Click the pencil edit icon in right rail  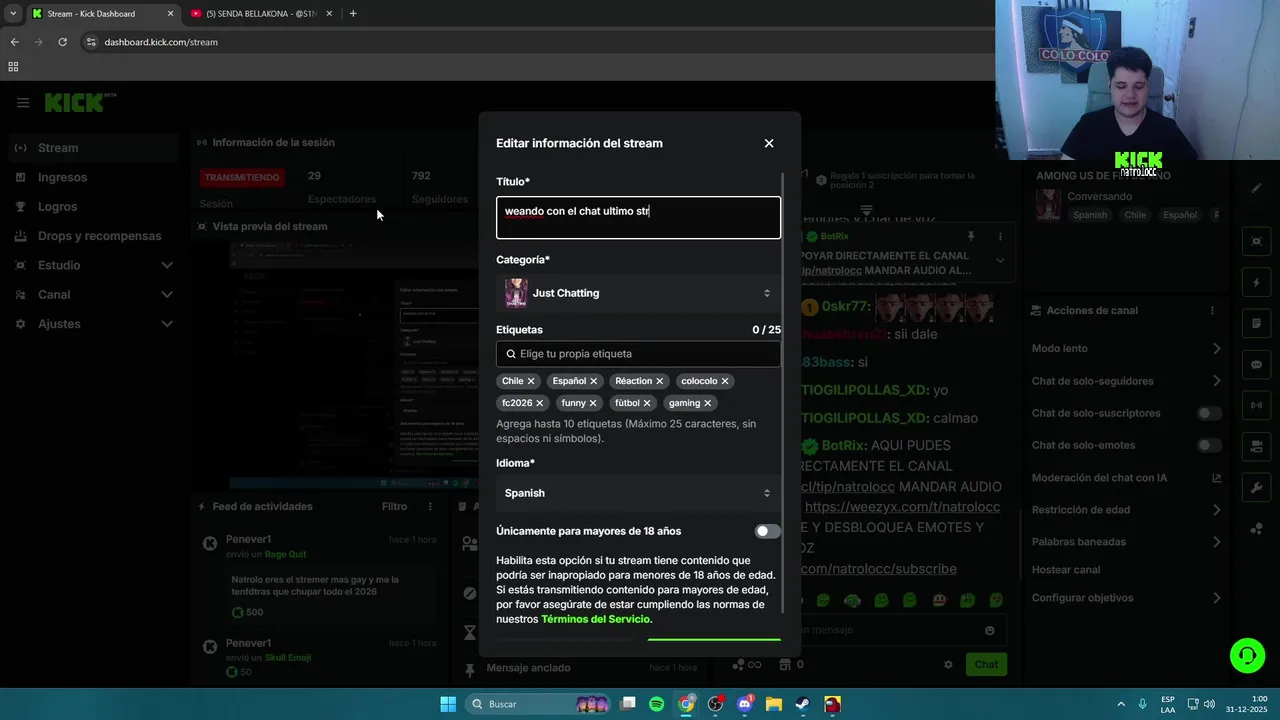(x=1257, y=188)
